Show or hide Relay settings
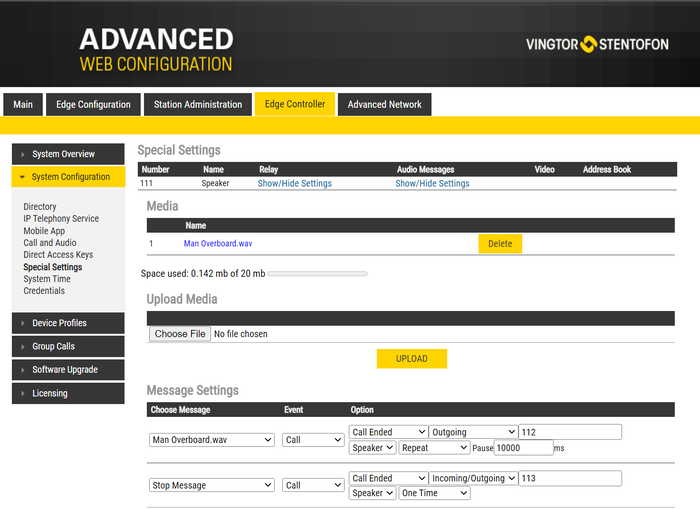Image resolution: width=700 pixels, height=509 pixels. (x=294, y=184)
